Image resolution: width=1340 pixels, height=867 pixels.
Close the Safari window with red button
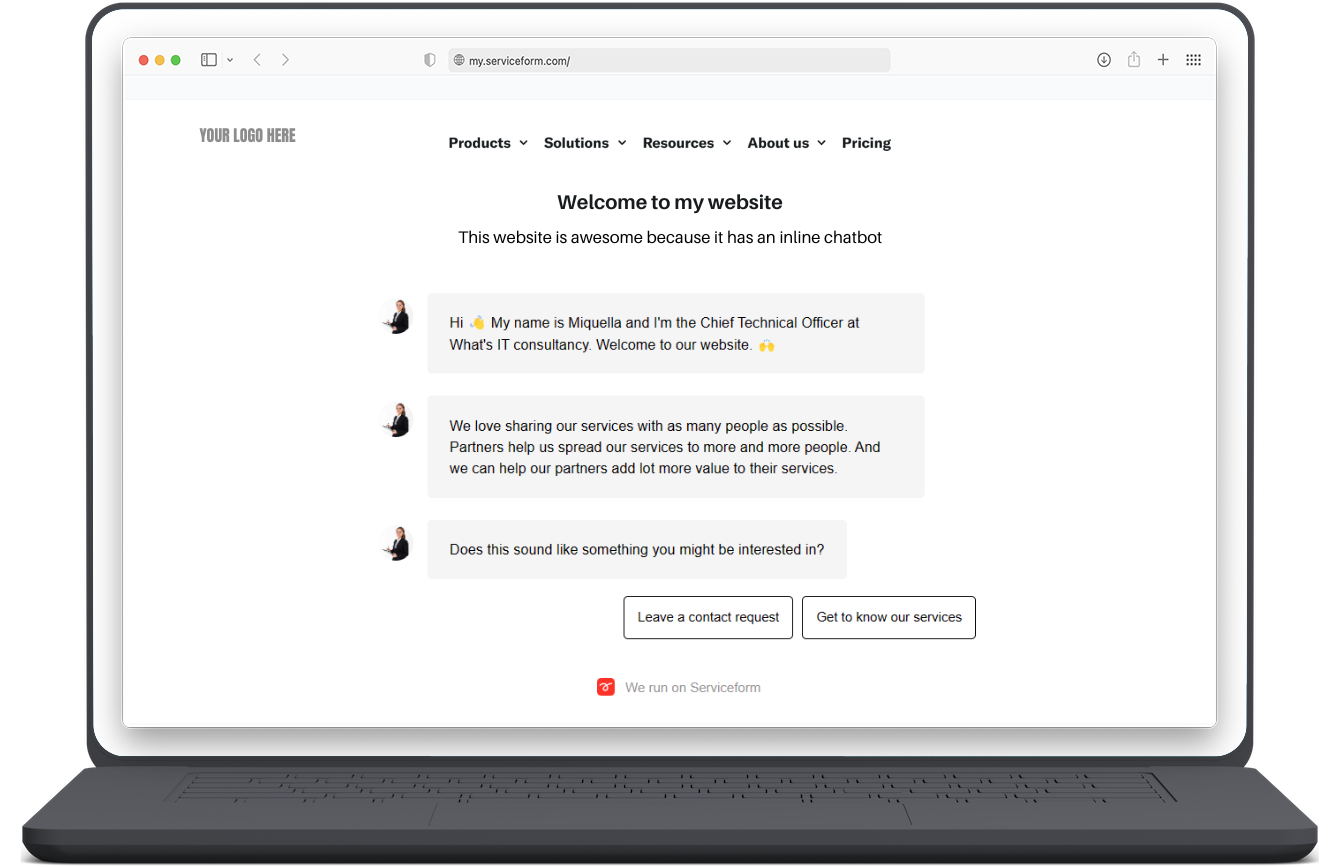click(x=144, y=60)
